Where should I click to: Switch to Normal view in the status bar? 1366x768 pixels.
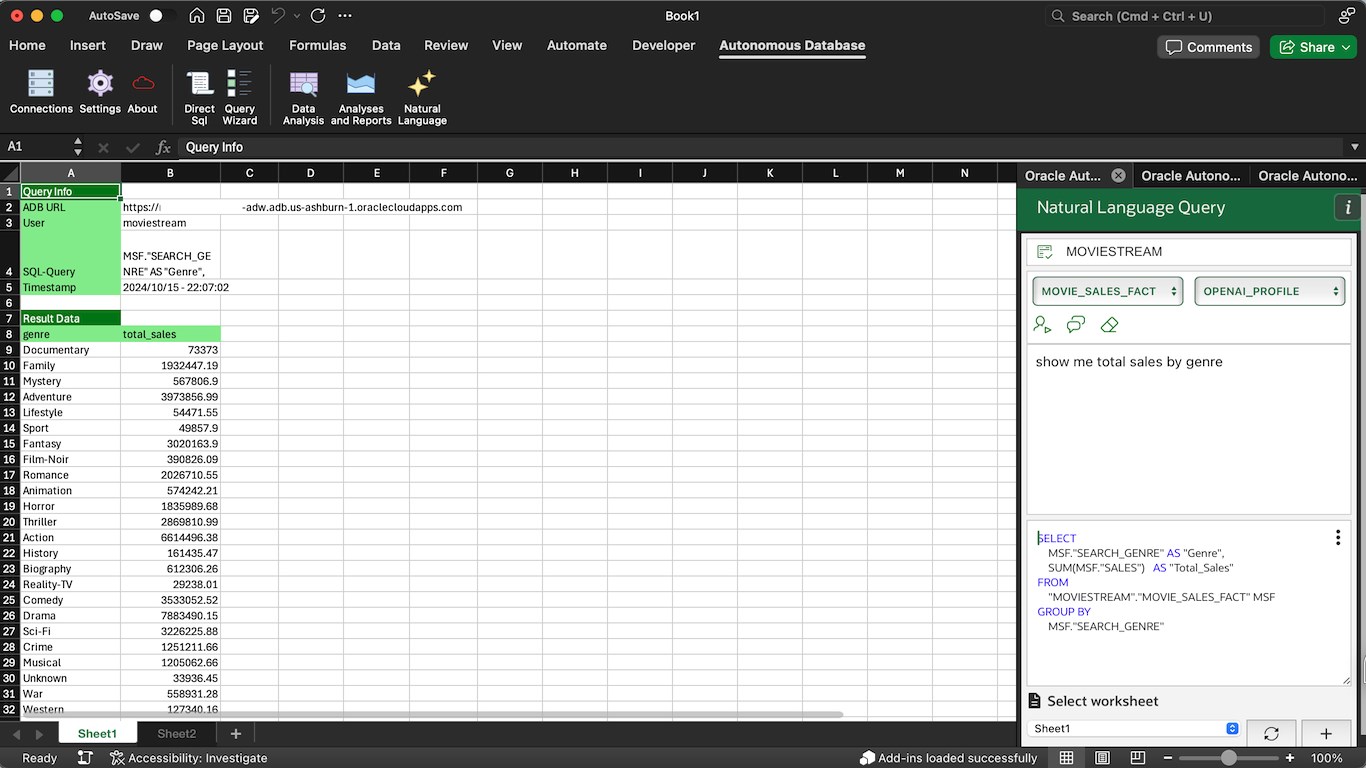(x=1067, y=758)
